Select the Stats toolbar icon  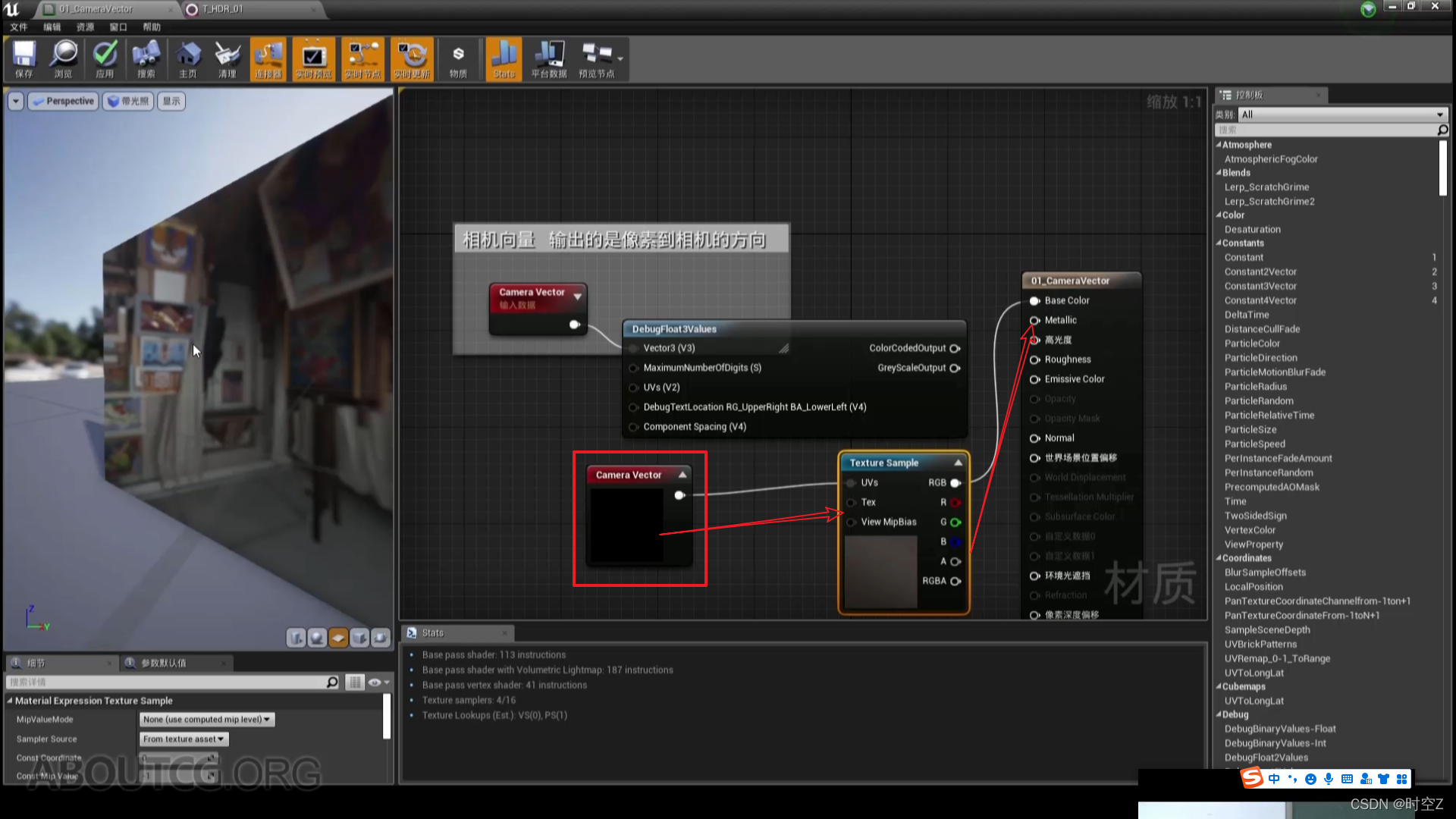click(x=504, y=58)
